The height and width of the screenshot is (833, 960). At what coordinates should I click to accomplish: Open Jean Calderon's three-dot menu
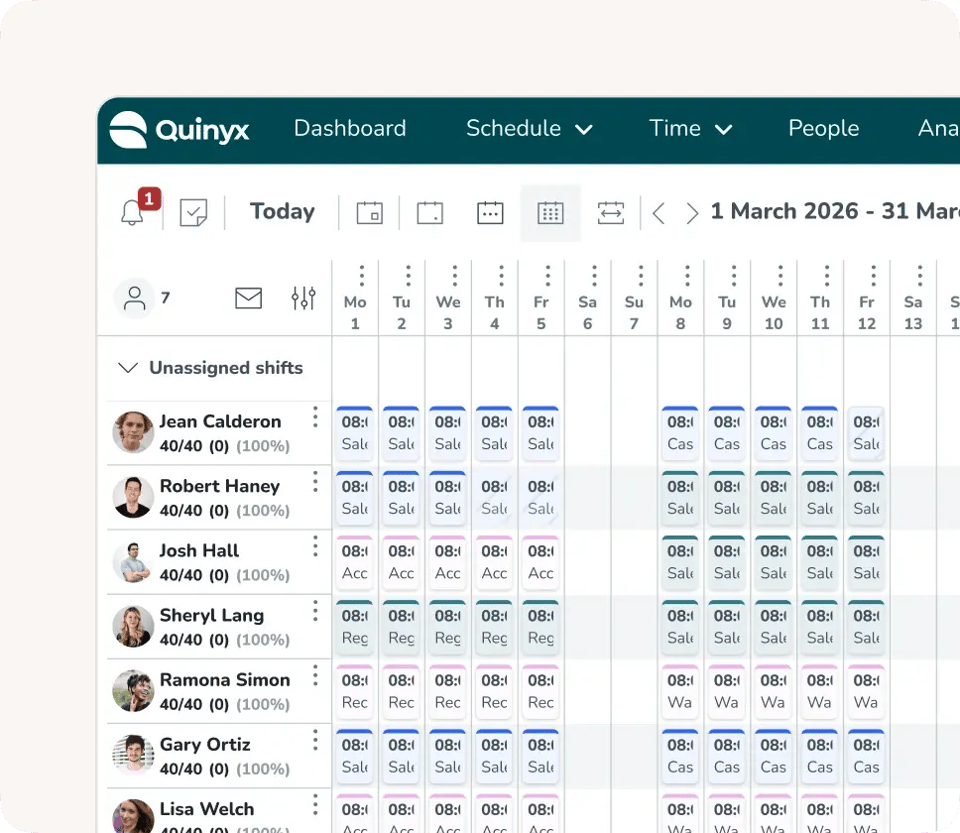315,417
